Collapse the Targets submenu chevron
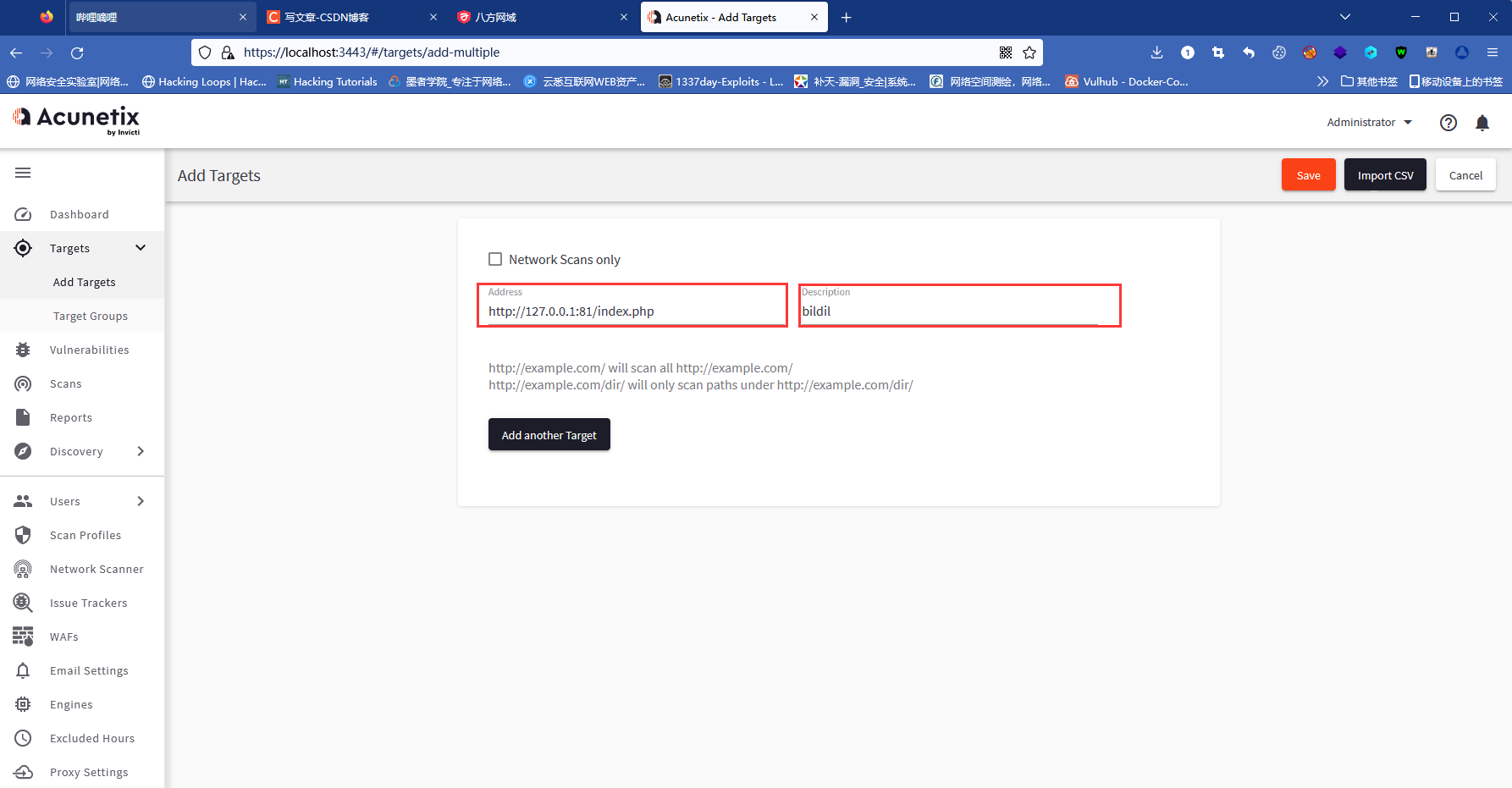The height and width of the screenshot is (788, 1512). click(141, 247)
